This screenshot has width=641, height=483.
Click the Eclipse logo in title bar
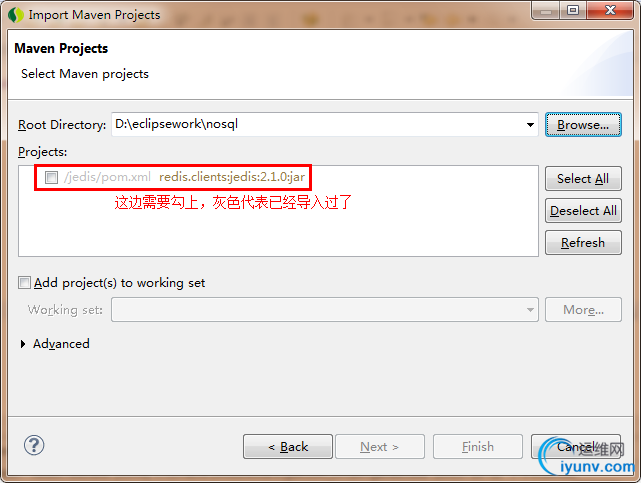[16, 15]
